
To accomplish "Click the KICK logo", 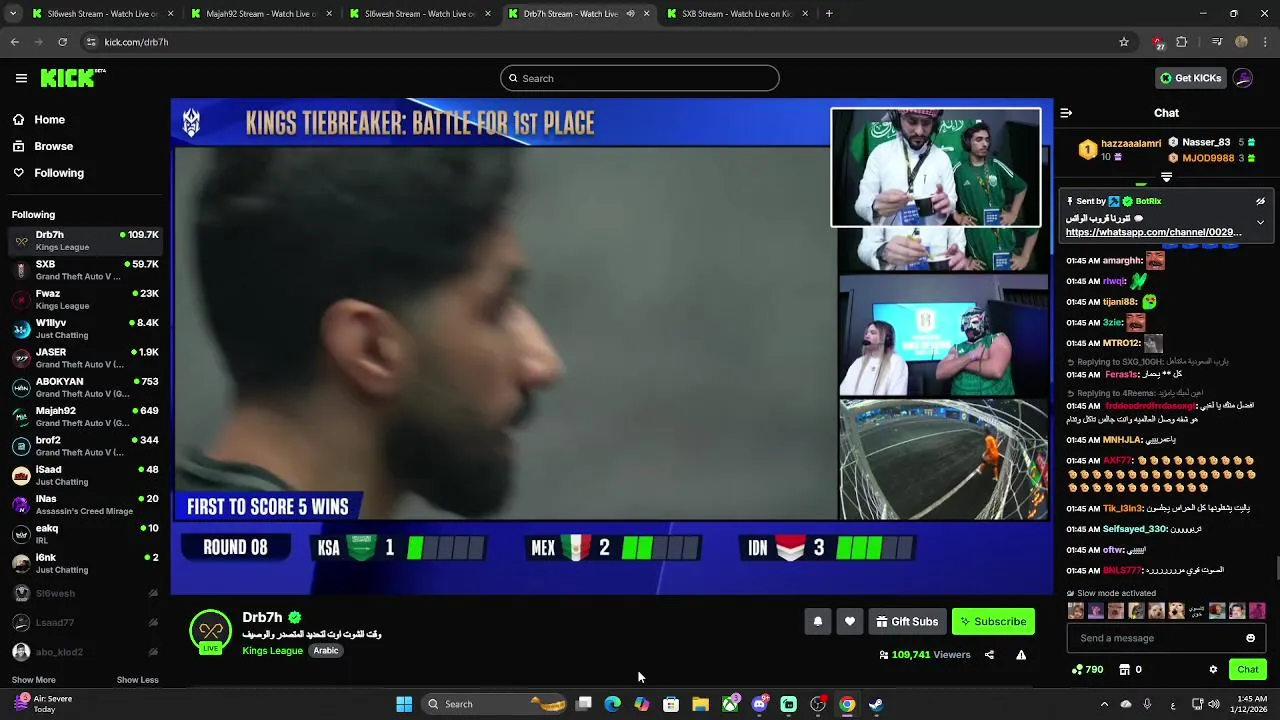I will (73, 78).
